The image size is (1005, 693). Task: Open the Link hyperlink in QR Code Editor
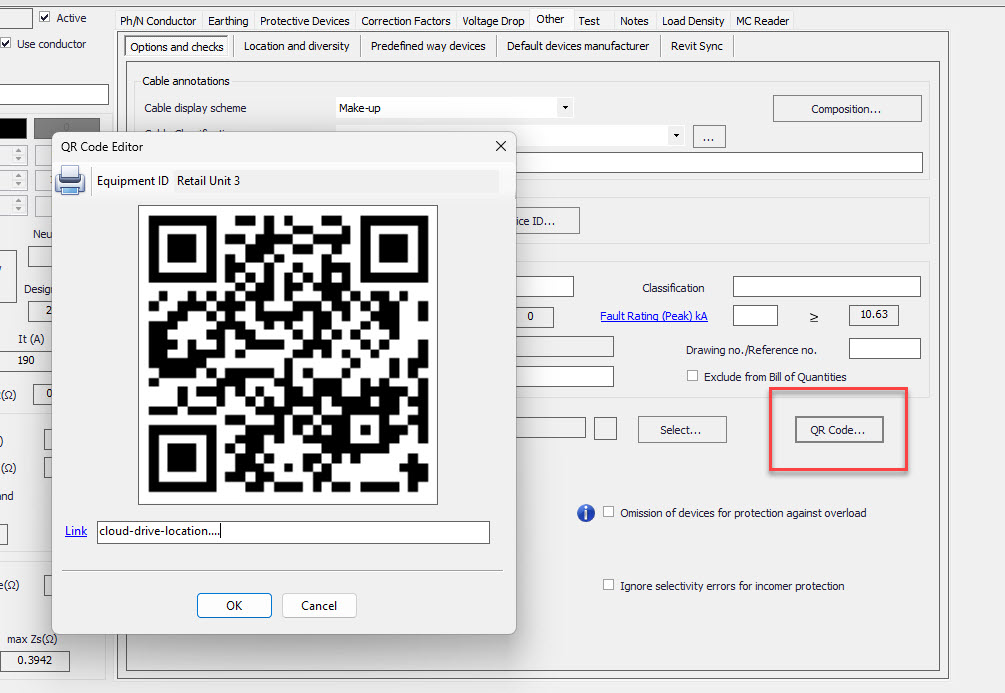click(76, 531)
